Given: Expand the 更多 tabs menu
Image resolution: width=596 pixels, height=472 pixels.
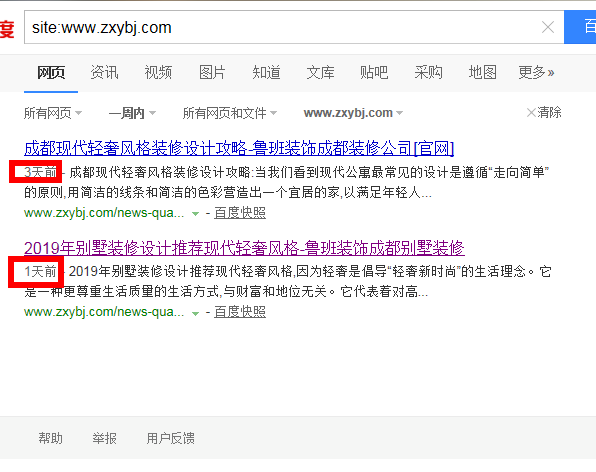Looking at the screenshot, I should (536, 72).
